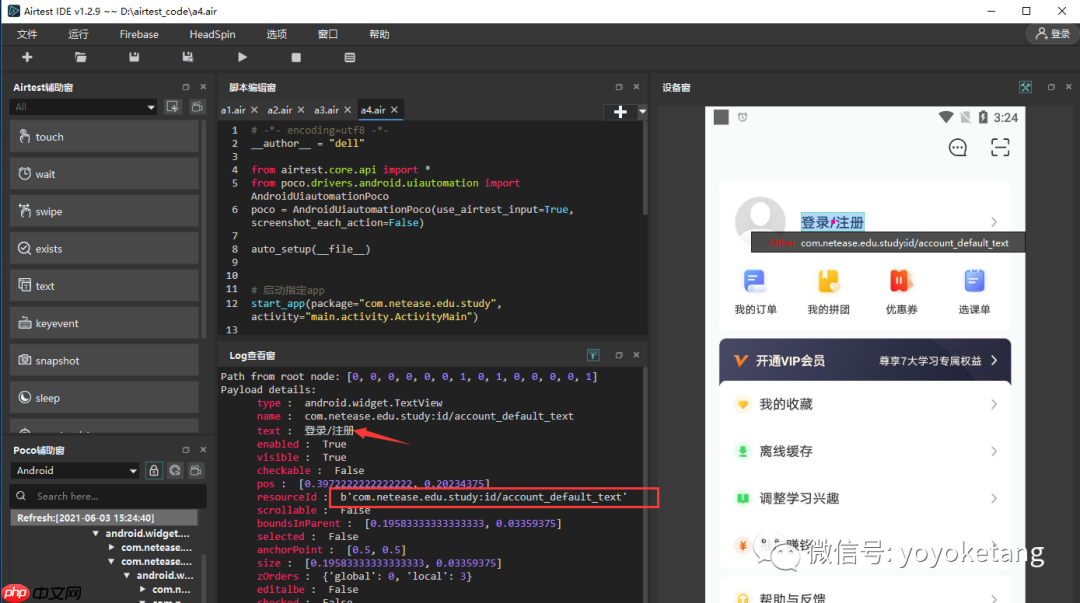The width and height of the screenshot is (1080, 603).
Task: Click the Poco search input field
Action: [x=110, y=496]
